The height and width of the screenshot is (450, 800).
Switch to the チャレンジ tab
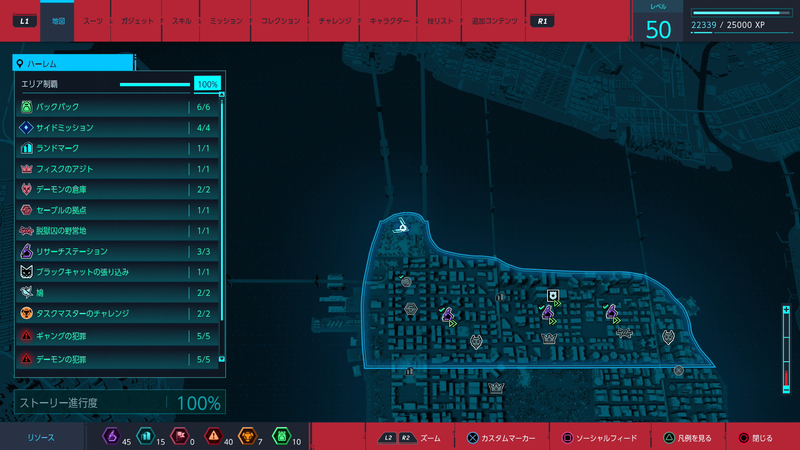[335, 21]
